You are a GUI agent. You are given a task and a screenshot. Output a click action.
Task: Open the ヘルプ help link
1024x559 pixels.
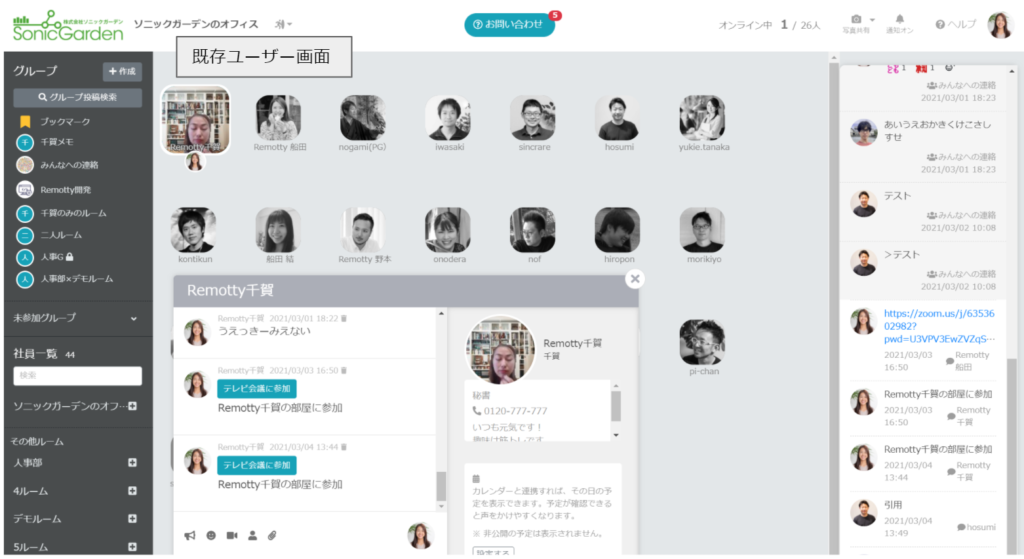coord(955,24)
